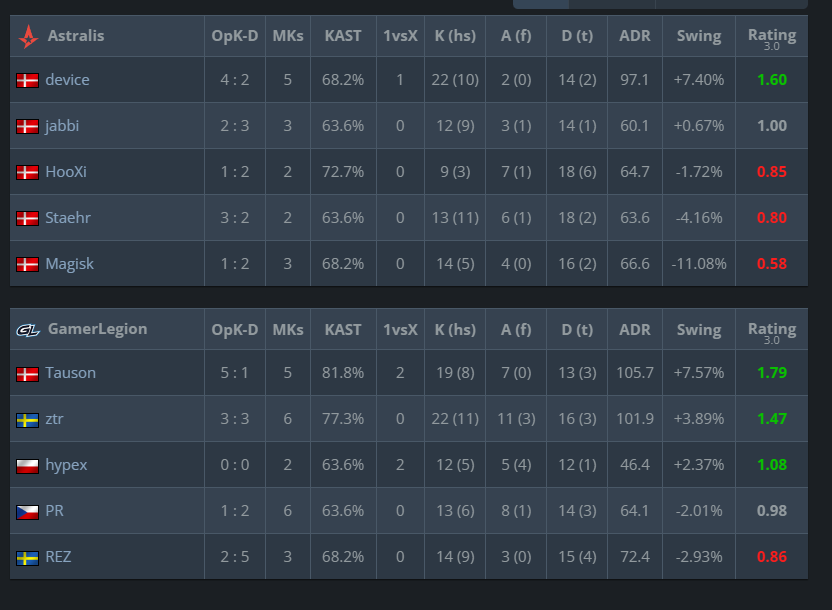Screen dimensions: 832x610
Task: Open jabbi's player page
Action: [x=62, y=126]
